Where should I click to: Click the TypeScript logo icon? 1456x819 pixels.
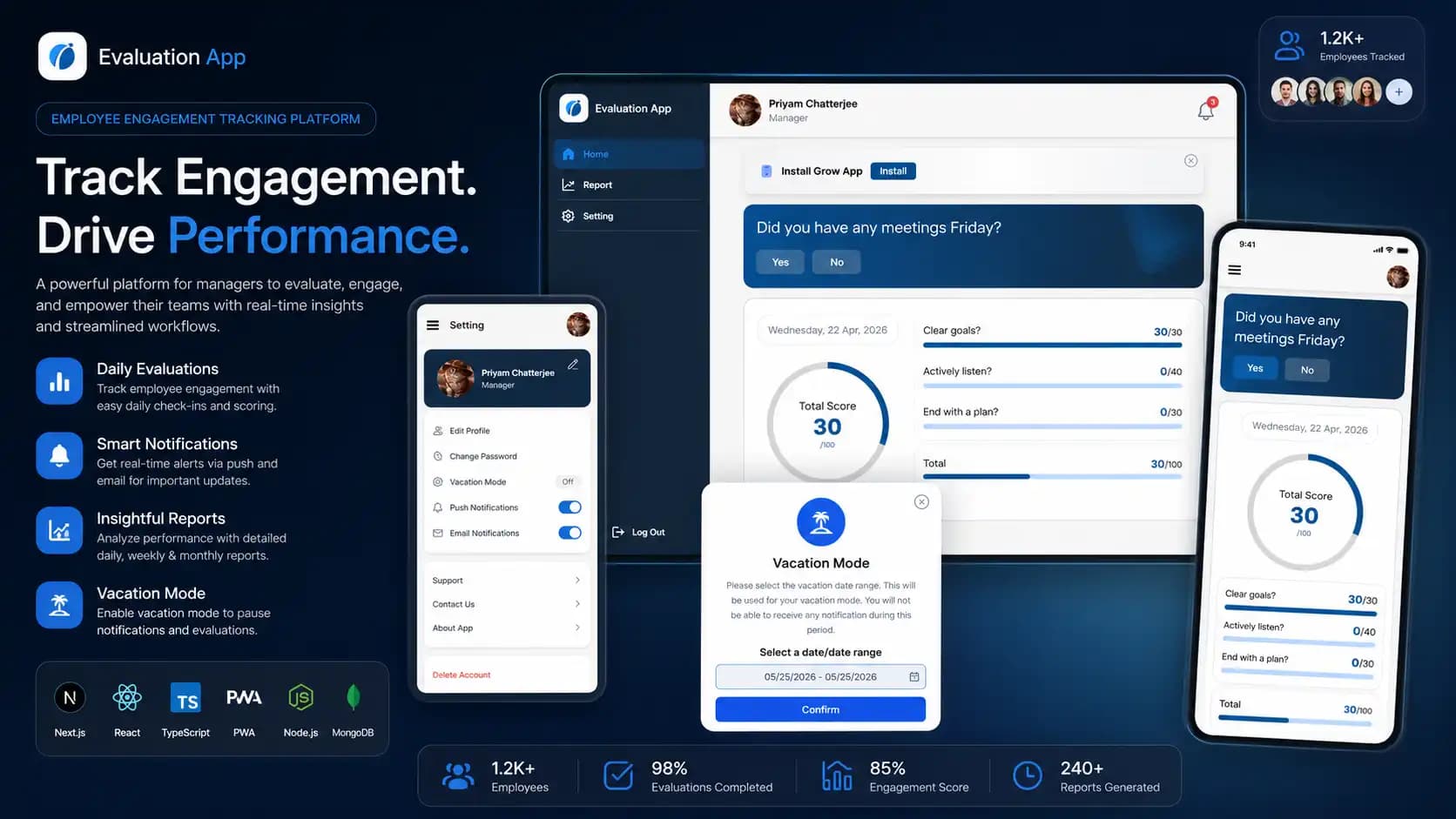click(x=185, y=698)
